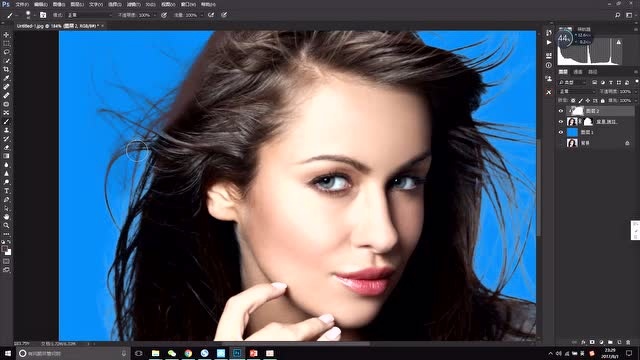Image resolution: width=640 pixels, height=360 pixels.
Task: Select the Type tool
Action: pos(6,191)
